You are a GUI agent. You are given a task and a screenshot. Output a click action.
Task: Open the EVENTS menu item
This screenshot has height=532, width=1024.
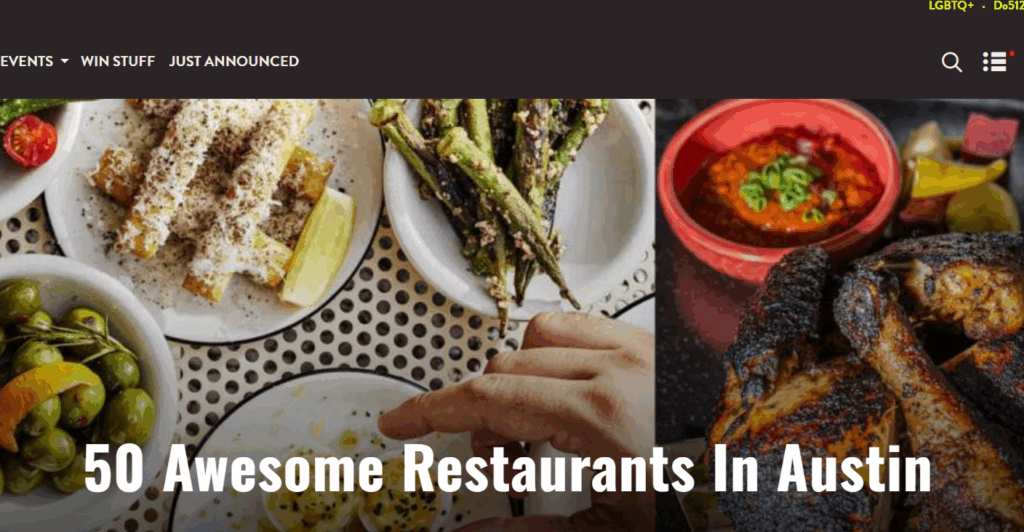click(x=27, y=61)
